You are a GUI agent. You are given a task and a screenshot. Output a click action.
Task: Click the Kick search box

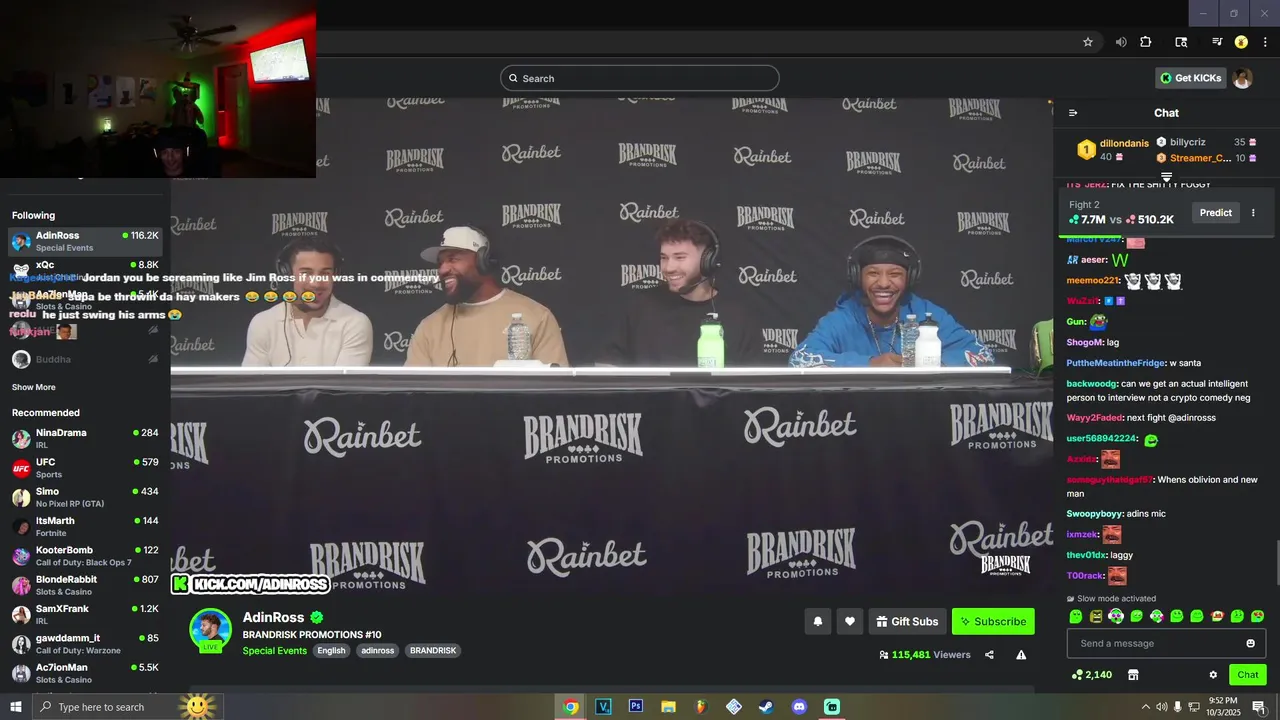(x=640, y=78)
